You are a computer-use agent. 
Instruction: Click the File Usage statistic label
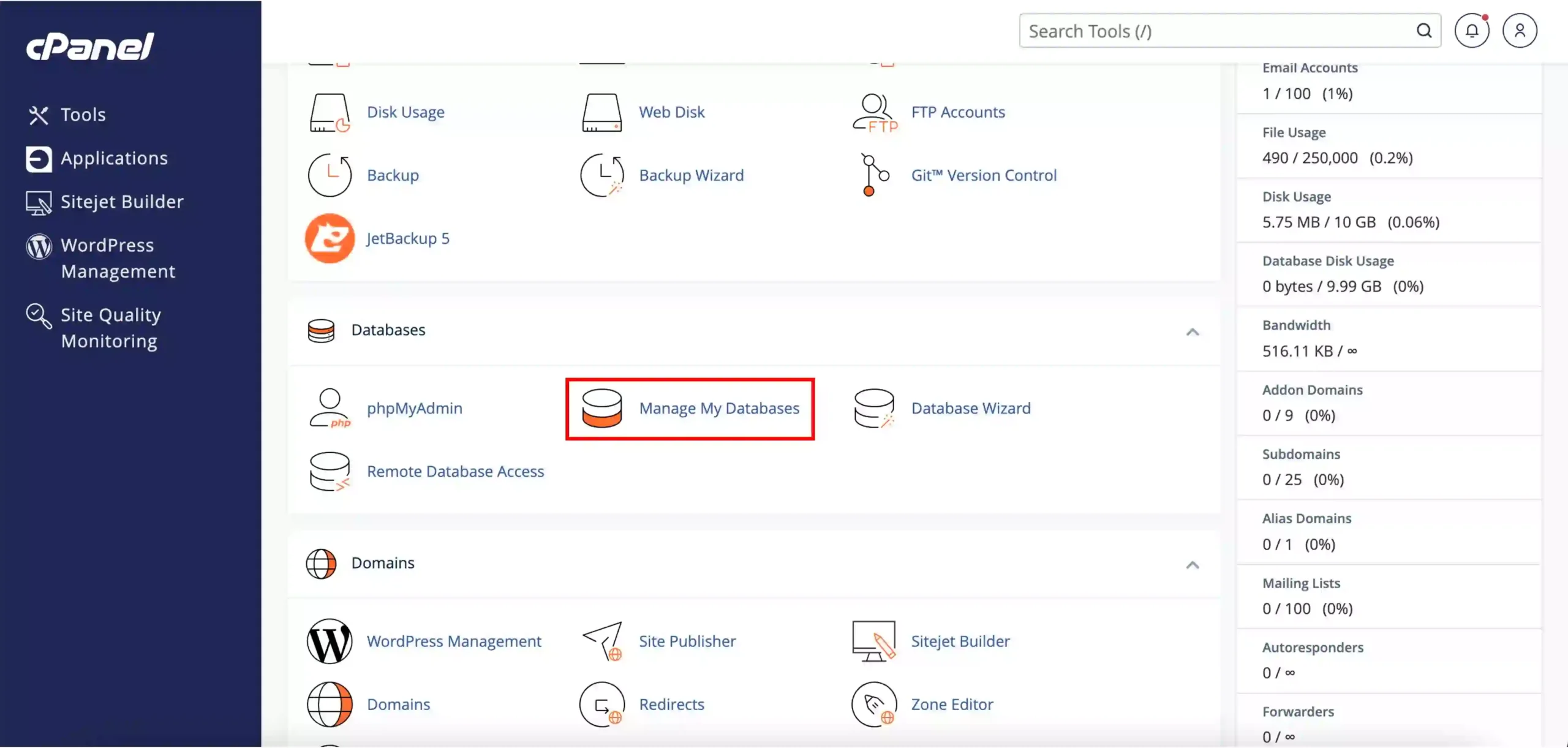[1294, 132]
